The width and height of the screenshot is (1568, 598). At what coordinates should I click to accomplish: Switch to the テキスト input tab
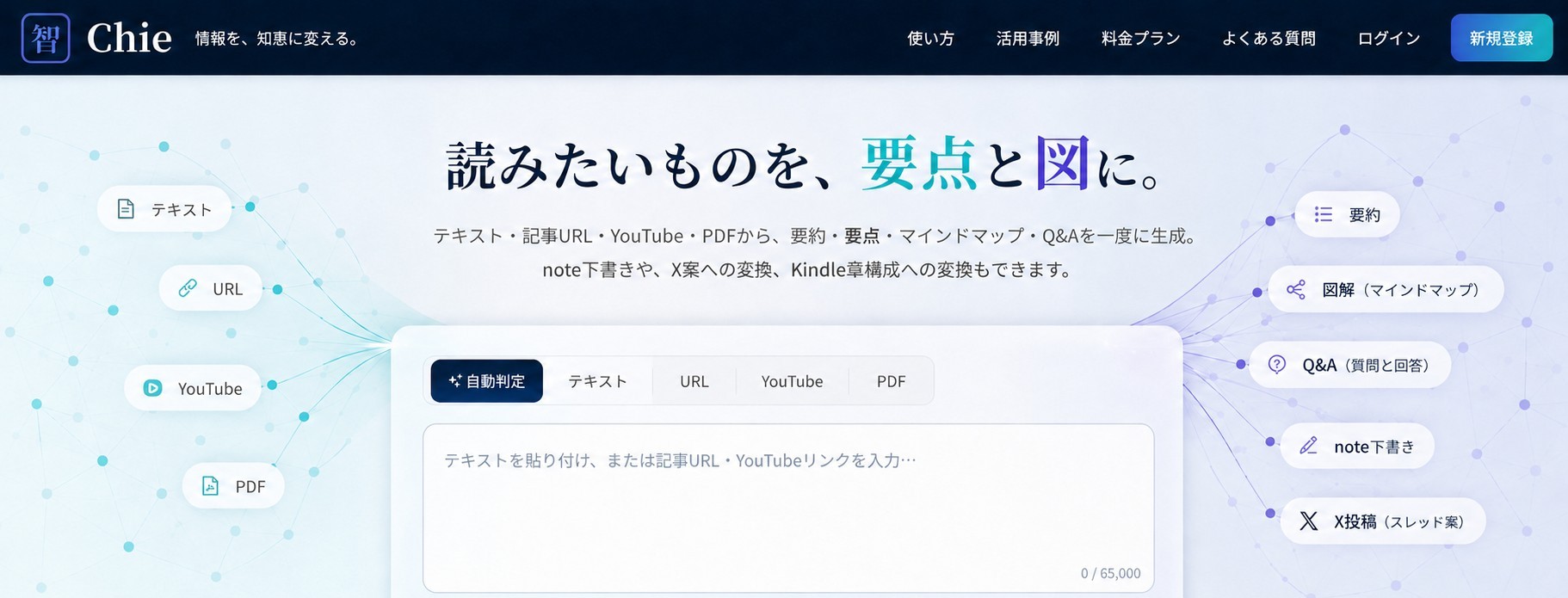click(597, 381)
